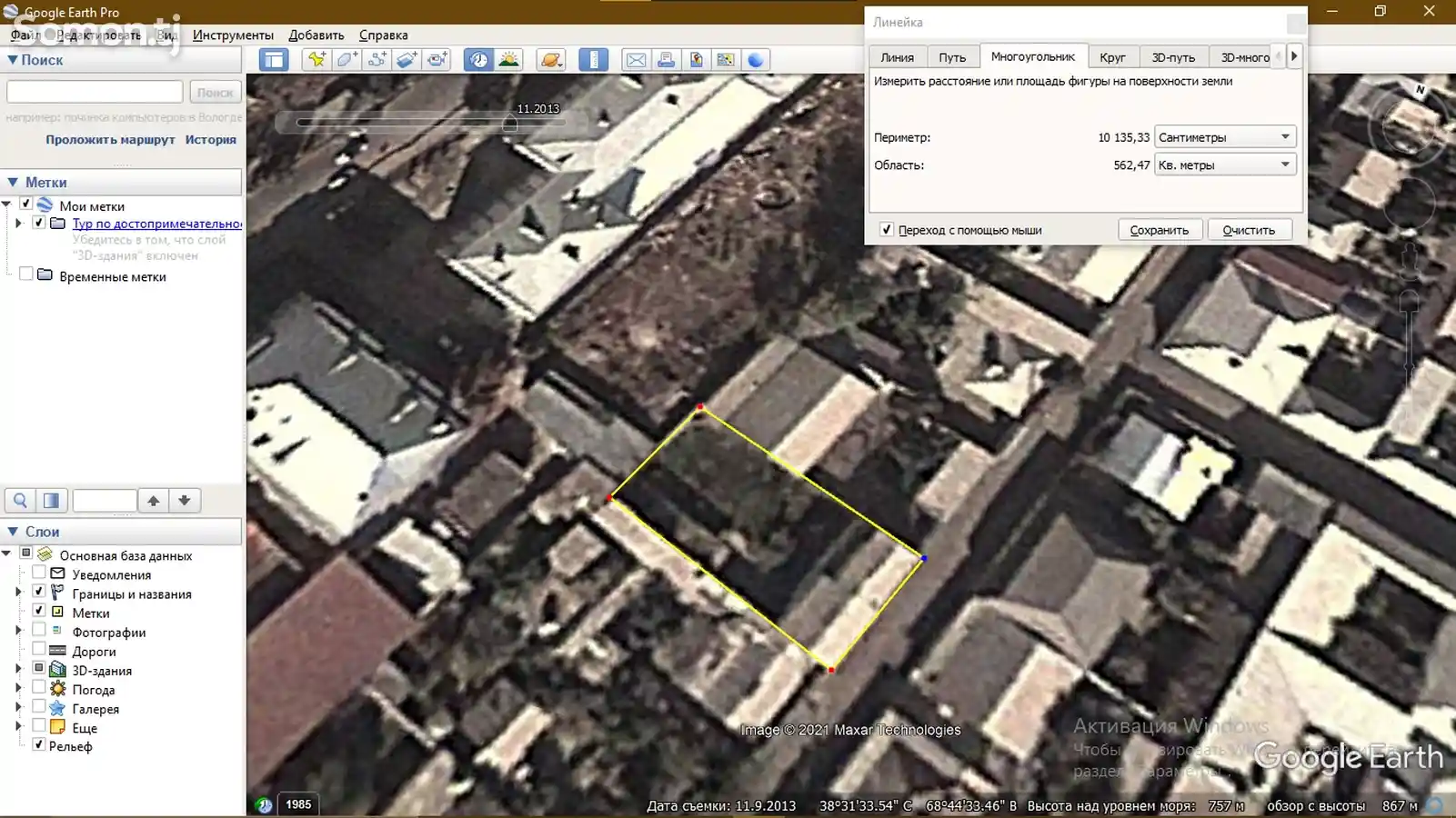
Task: Click the historical imagery time slider handle
Action: click(x=510, y=123)
